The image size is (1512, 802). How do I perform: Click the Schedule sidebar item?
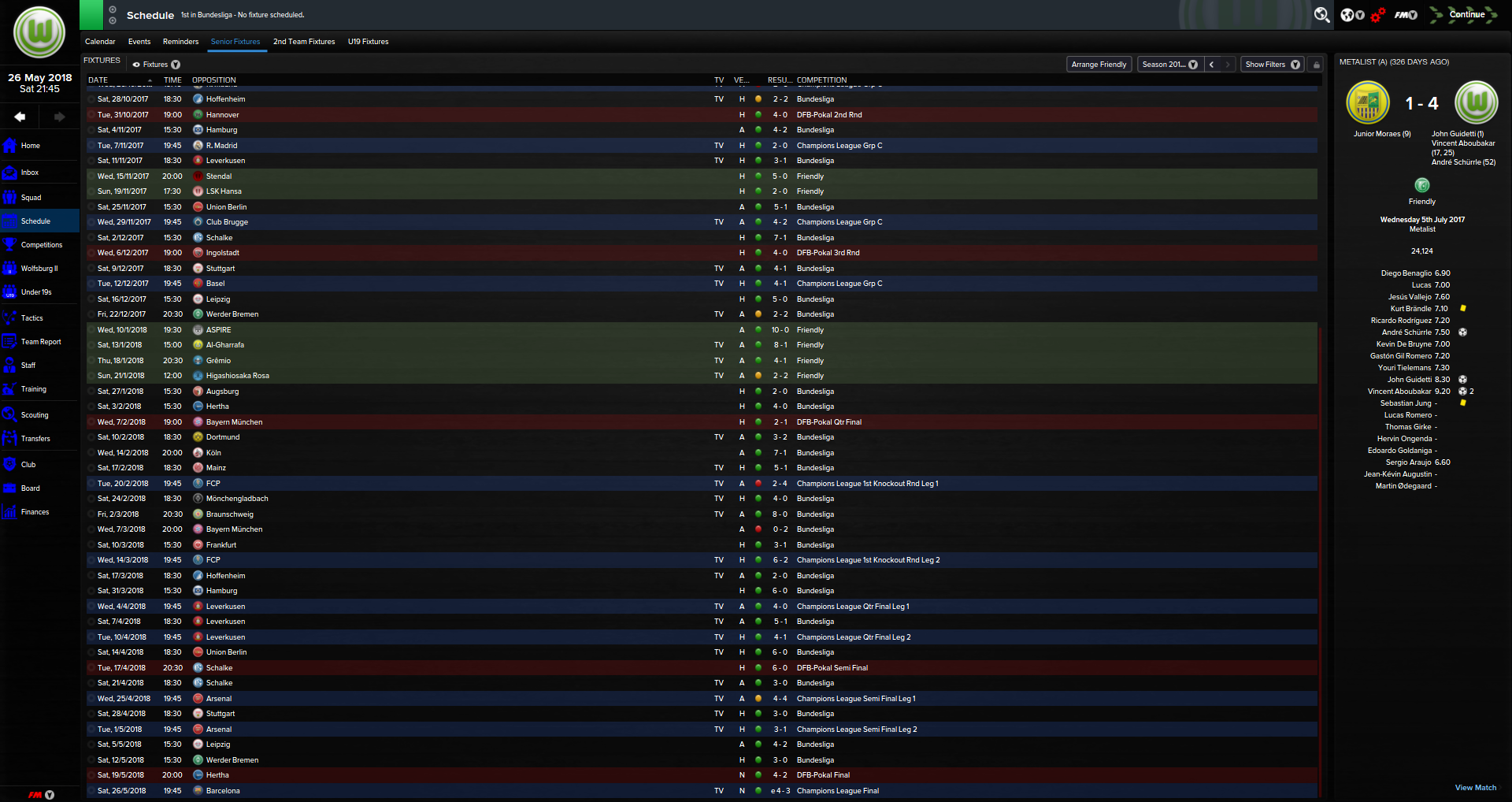pos(39,221)
